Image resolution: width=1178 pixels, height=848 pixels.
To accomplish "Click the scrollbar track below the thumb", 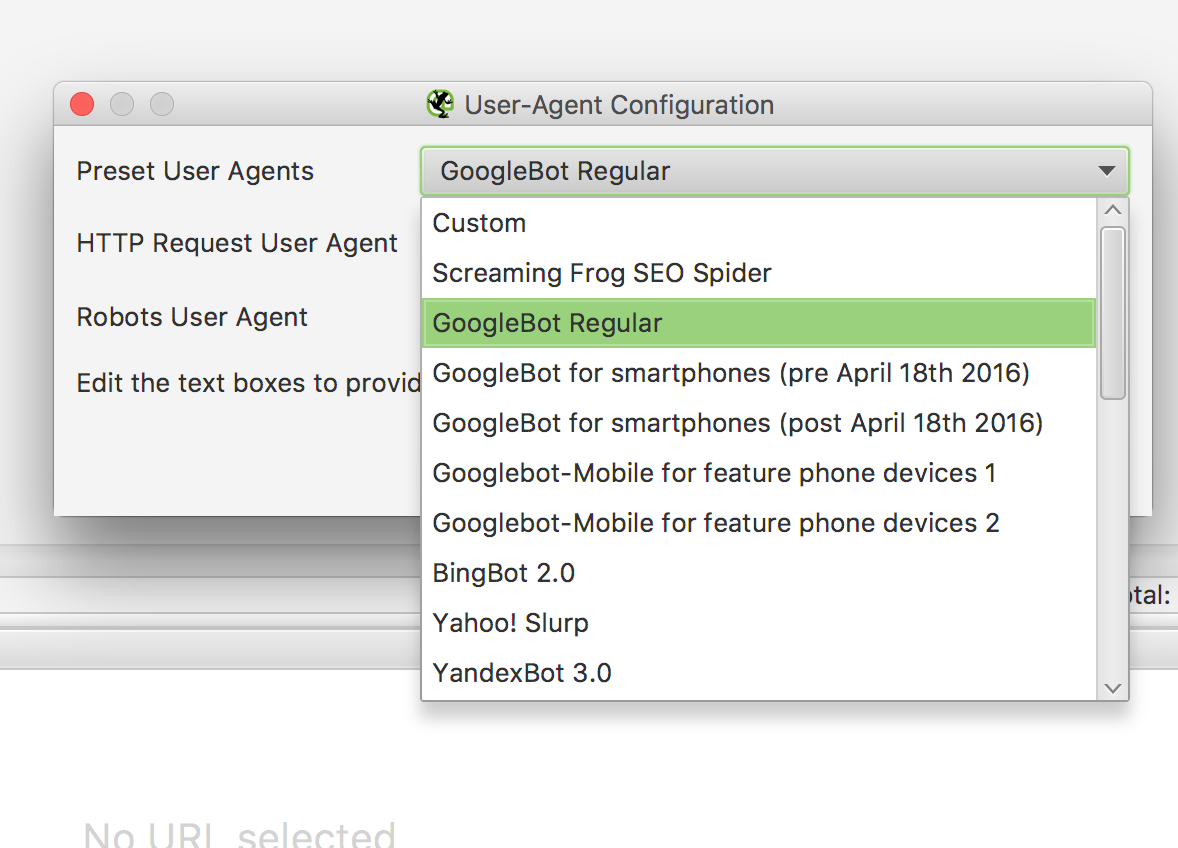I will pyautogui.click(x=1113, y=540).
